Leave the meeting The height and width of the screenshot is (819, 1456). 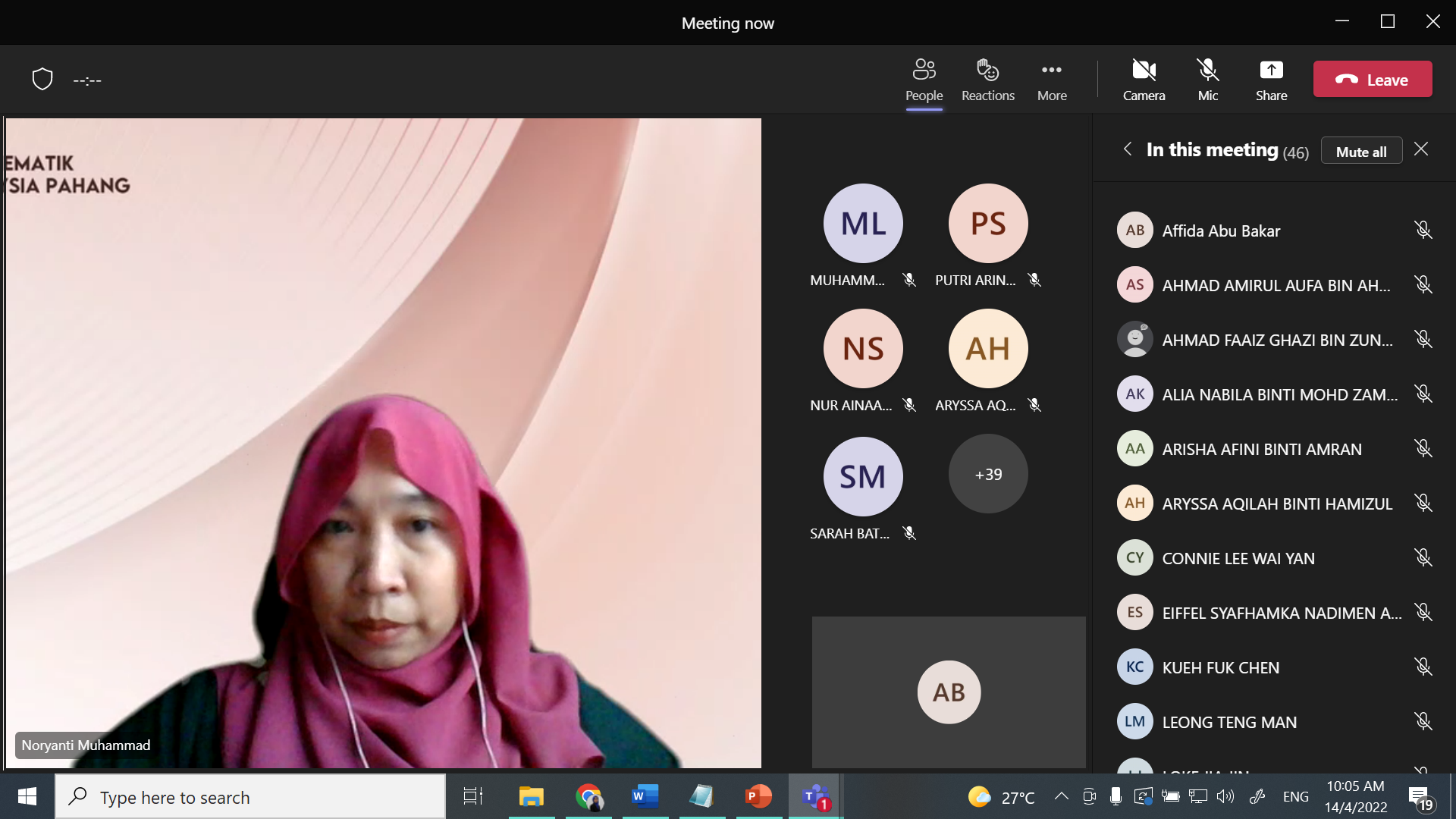point(1373,79)
